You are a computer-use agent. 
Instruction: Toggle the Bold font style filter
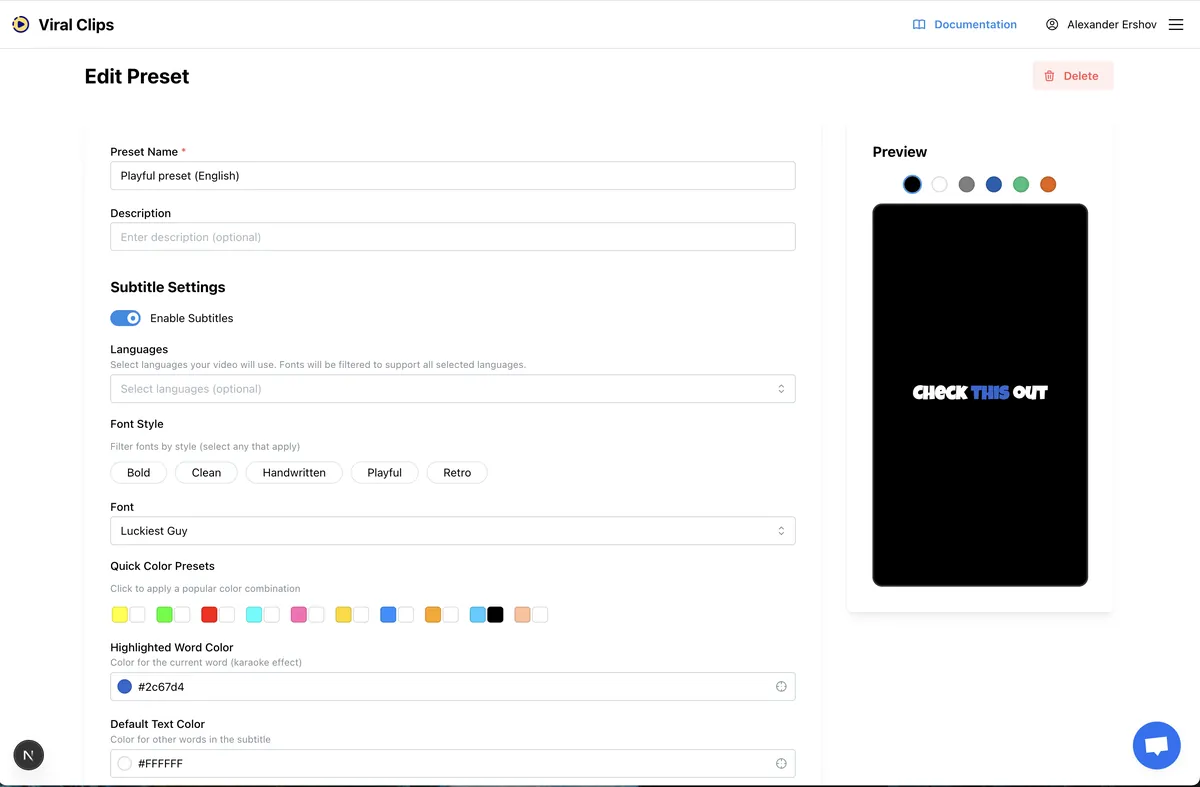(x=138, y=472)
